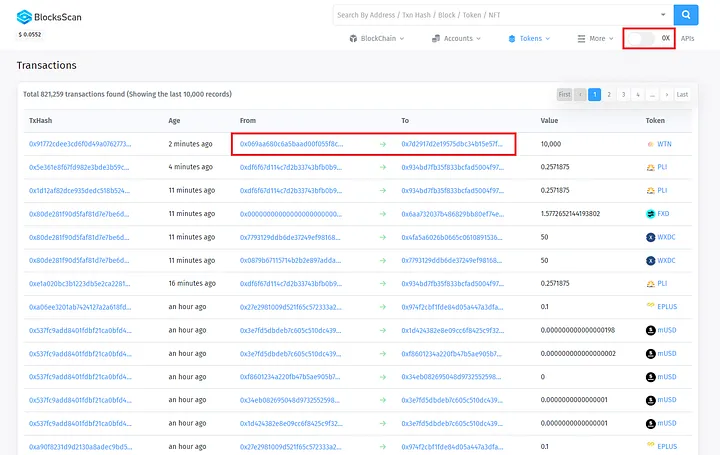Expand the Tokens chevron
Viewport: 720px width, 455px height.
(x=548, y=39)
